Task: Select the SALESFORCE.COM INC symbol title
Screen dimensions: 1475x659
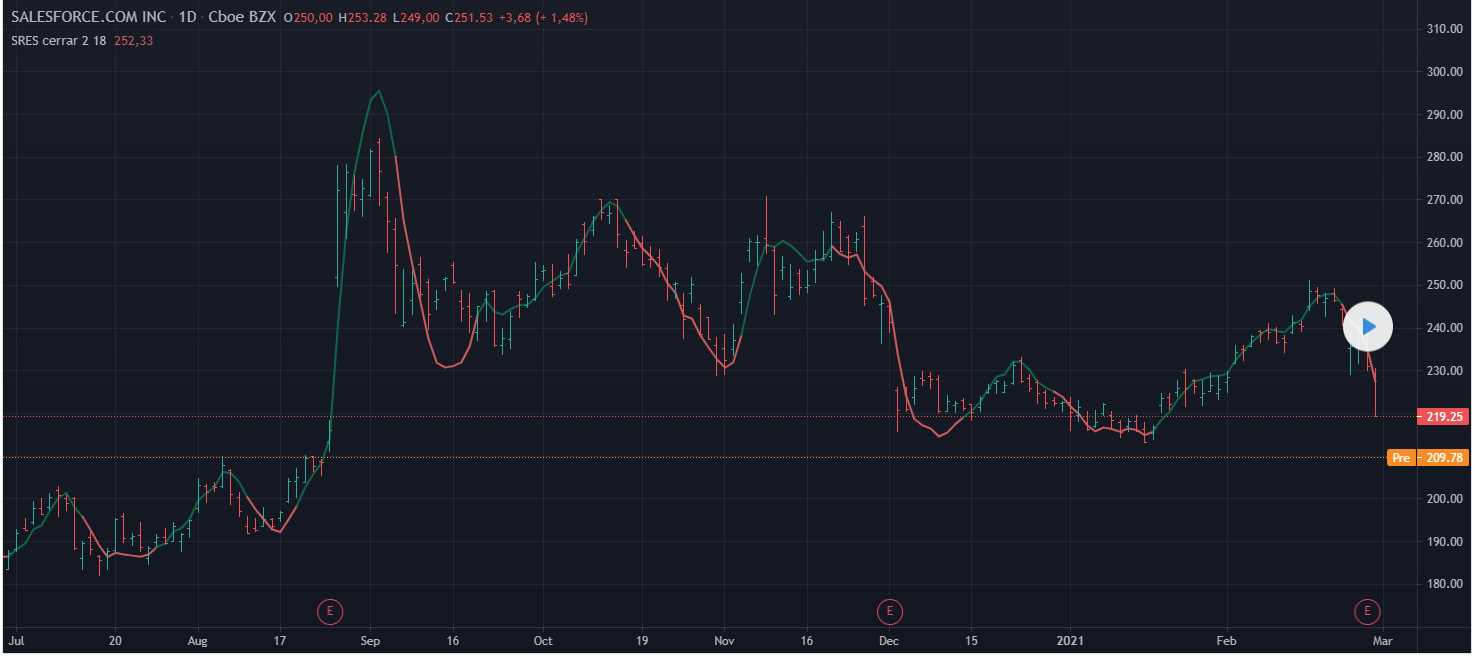Action: [88, 18]
